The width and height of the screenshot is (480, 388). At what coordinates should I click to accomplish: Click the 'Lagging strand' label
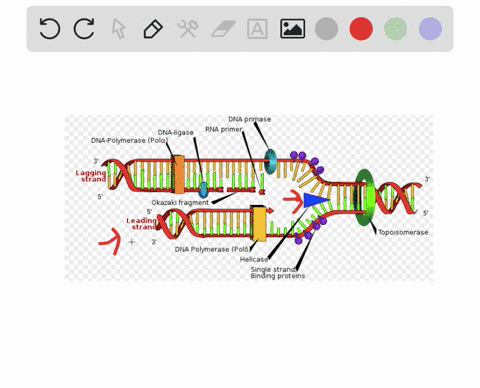(x=91, y=176)
